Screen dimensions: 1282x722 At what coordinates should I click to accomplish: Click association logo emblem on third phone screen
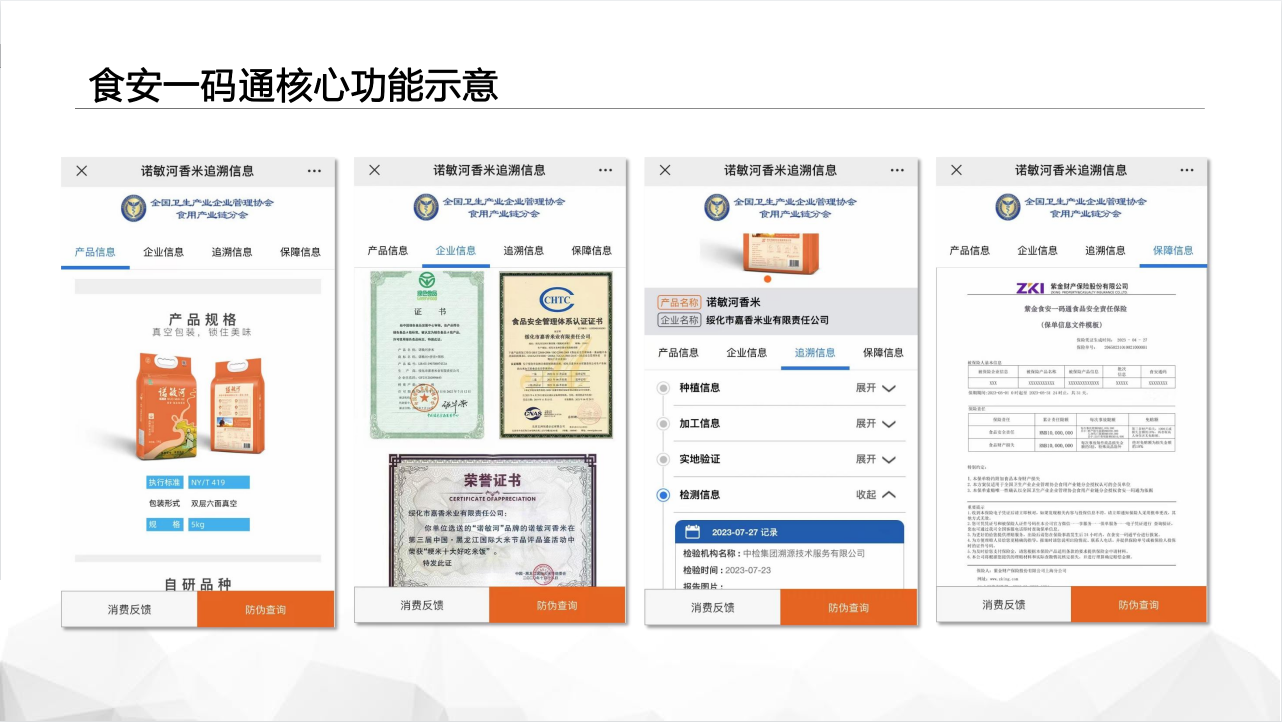pos(716,207)
